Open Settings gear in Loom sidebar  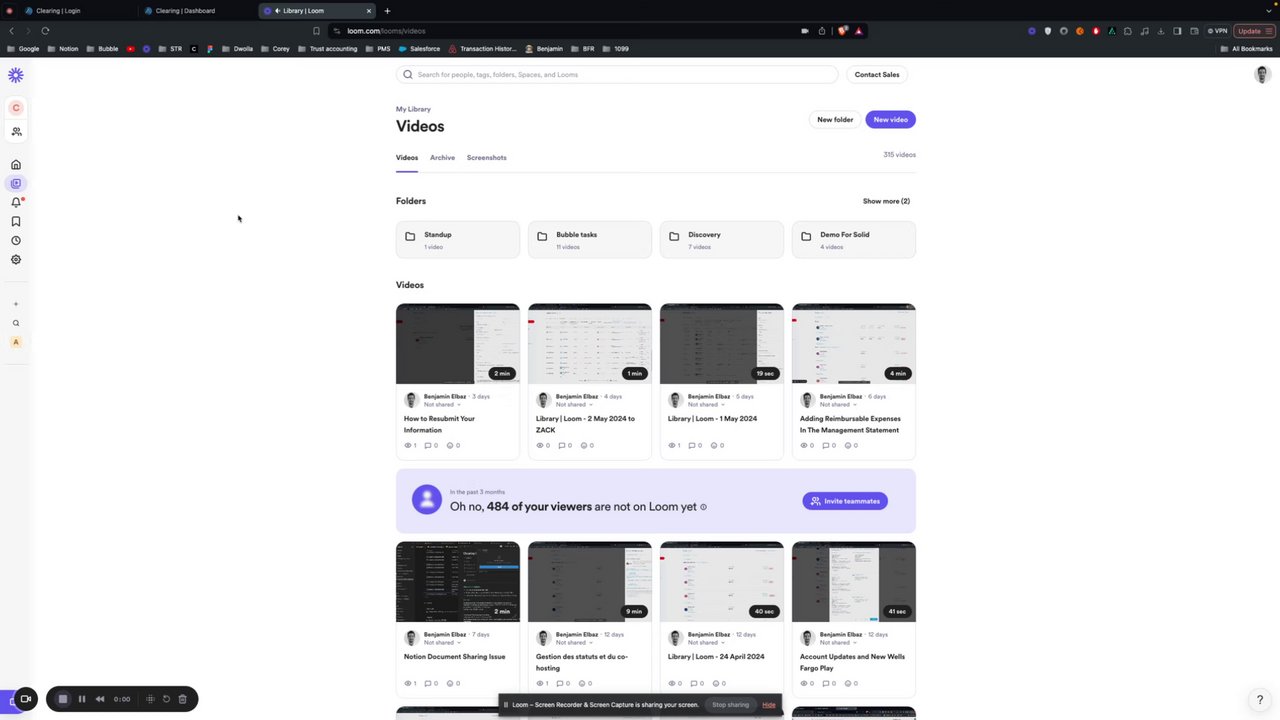click(x=16, y=260)
